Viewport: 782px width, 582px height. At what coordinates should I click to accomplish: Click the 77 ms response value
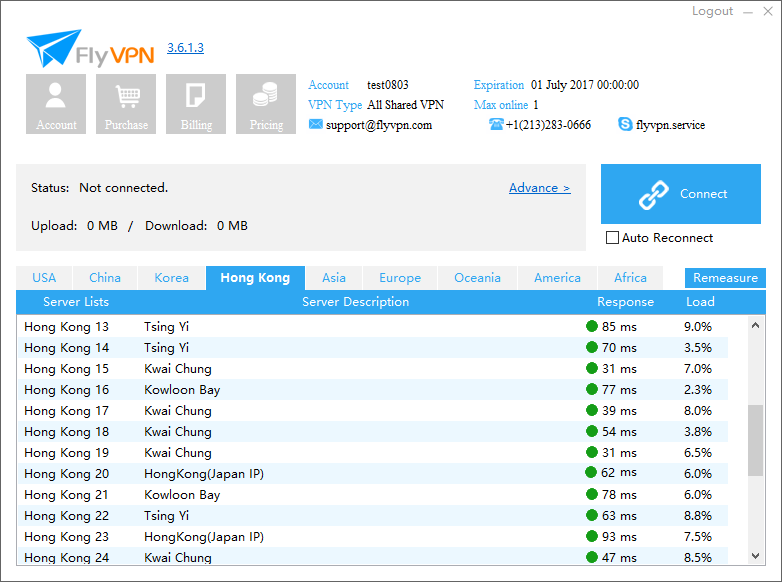(619, 389)
